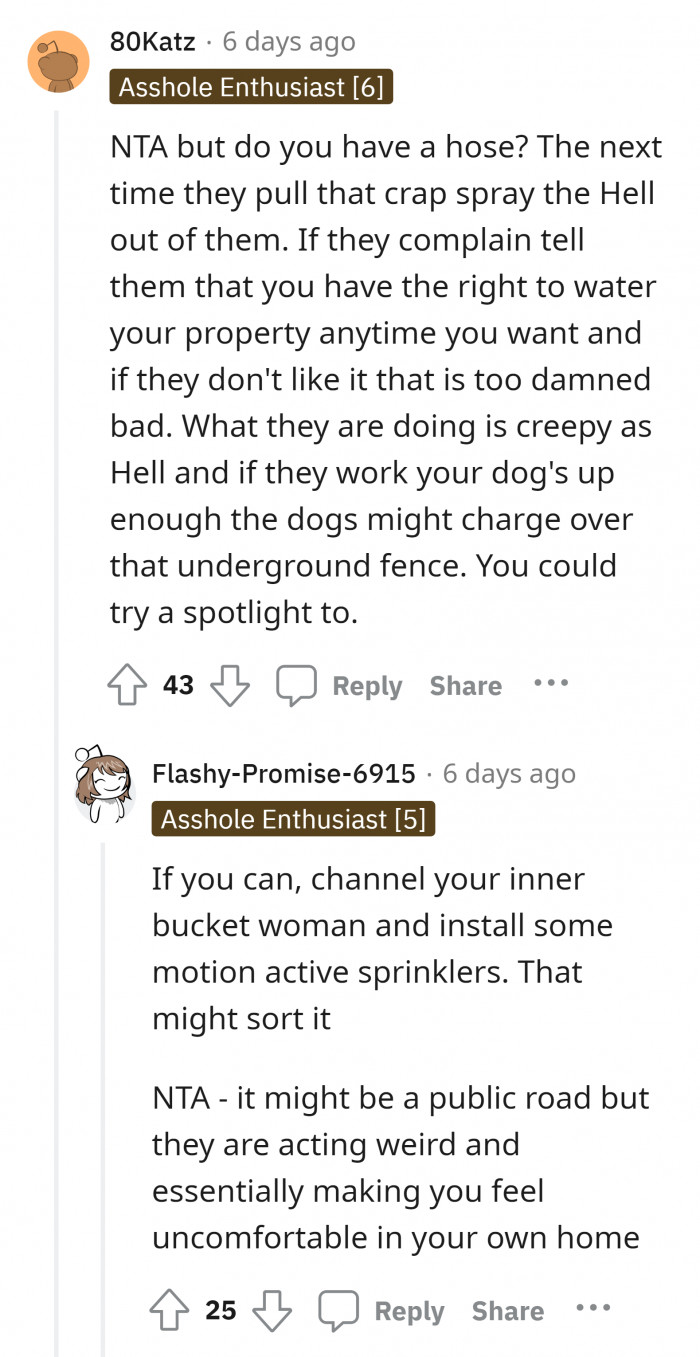Reply to the motion sprinklers comment

tap(408, 1311)
